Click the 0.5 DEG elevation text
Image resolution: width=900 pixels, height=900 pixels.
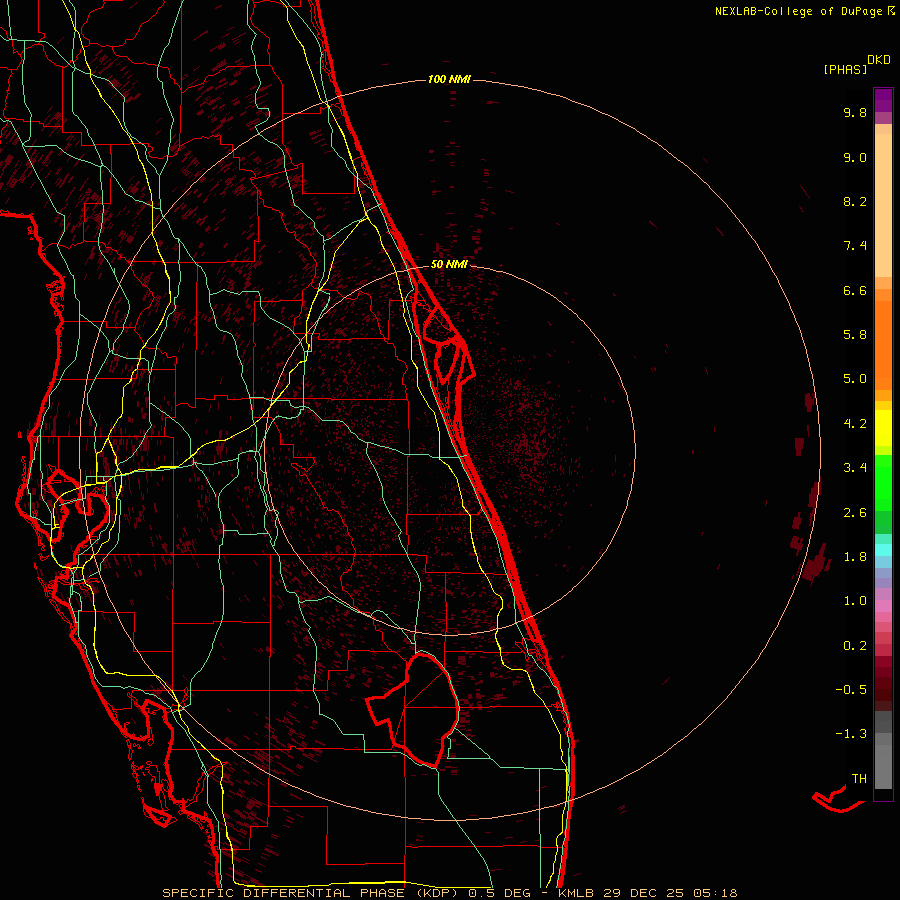(x=499, y=893)
